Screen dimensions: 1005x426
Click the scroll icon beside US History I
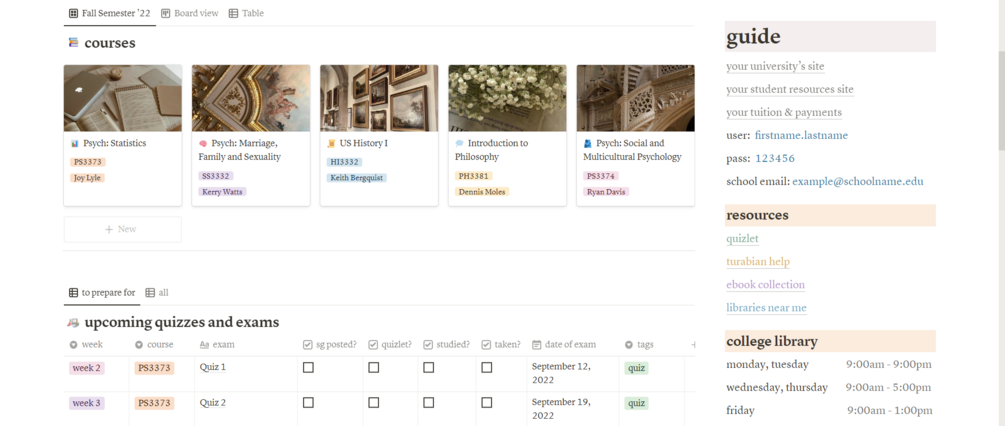tap(331, 144)
